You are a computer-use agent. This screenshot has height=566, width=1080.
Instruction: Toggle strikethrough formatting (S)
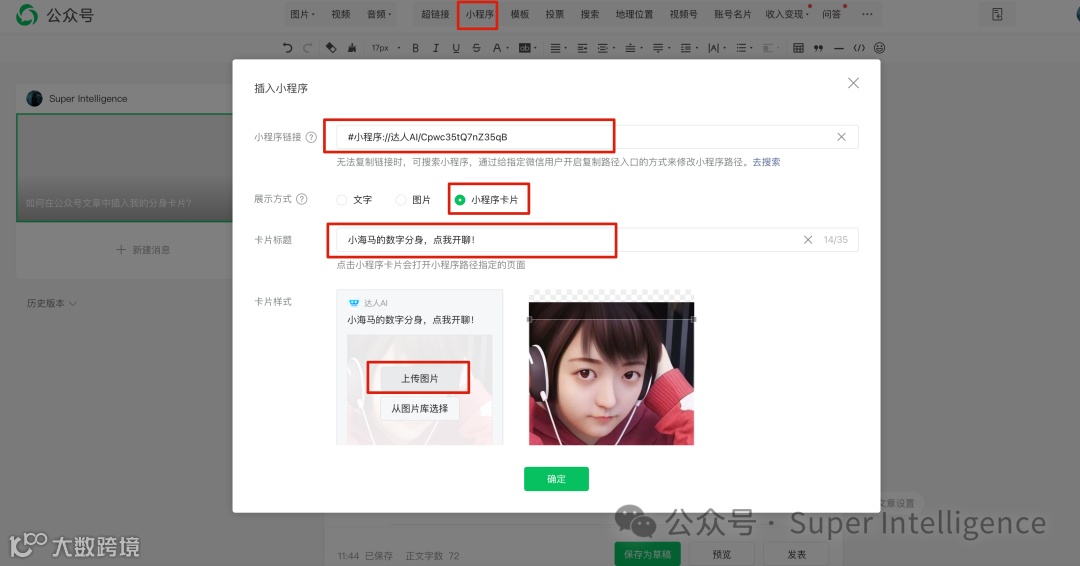tap(476, 48)
